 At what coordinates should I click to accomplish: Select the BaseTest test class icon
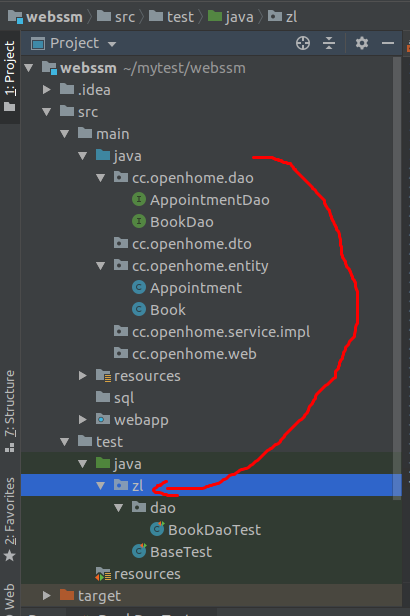(x=139, y=551)
